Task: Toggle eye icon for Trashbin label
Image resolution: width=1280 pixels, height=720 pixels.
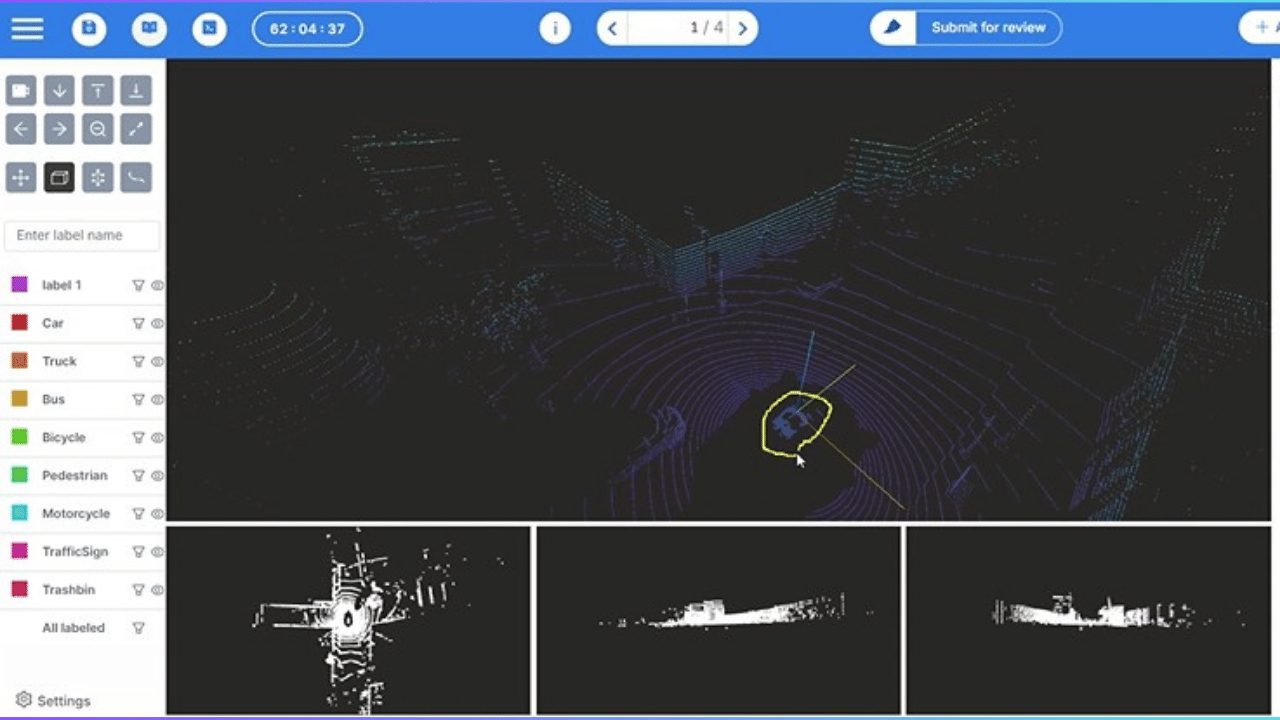Action: pos(157,590)
